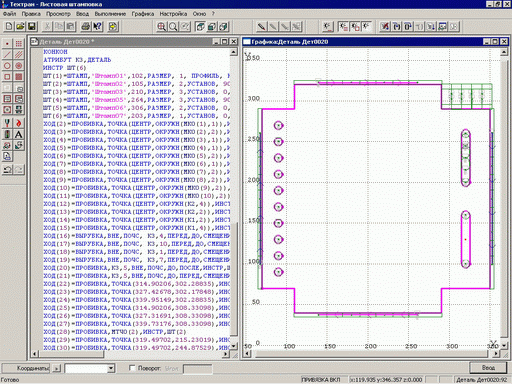Print using the printer toolbar icon
512x384 pixels.
pyautogui.click(x=86, y=26)
